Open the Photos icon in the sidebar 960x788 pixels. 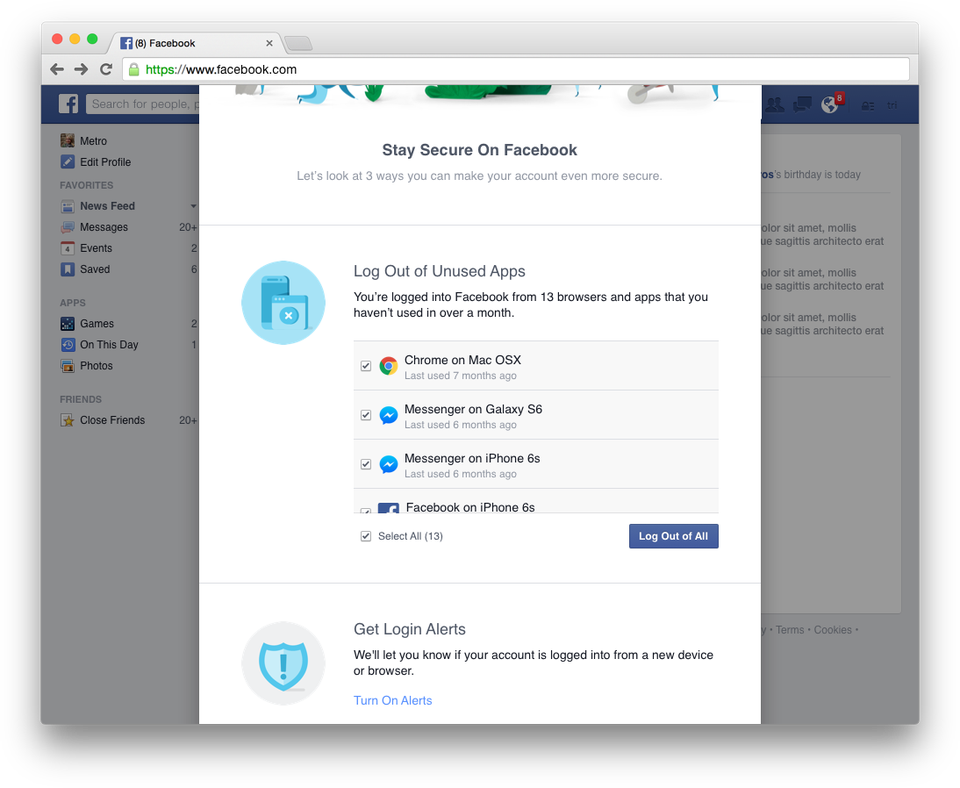tap(67, 366)
